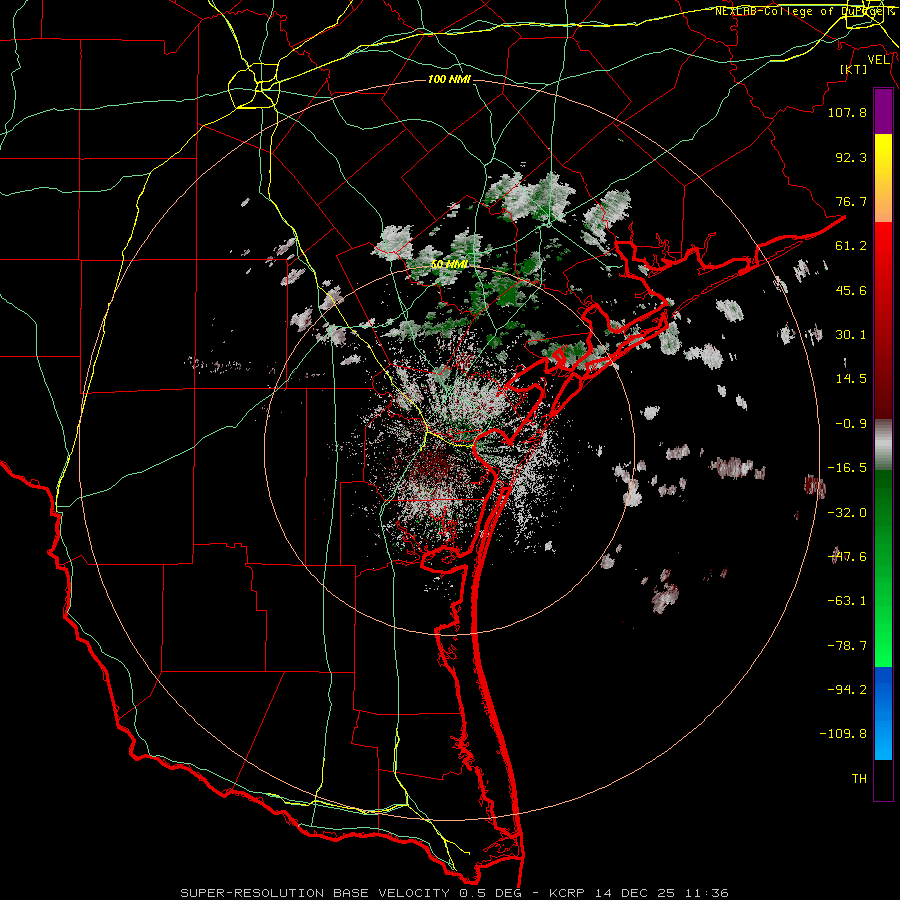Viewport: 900px width, 900px height.
Task: Select the -63.1 scale value
Action: pyautogui.click(x=847, y=601)
